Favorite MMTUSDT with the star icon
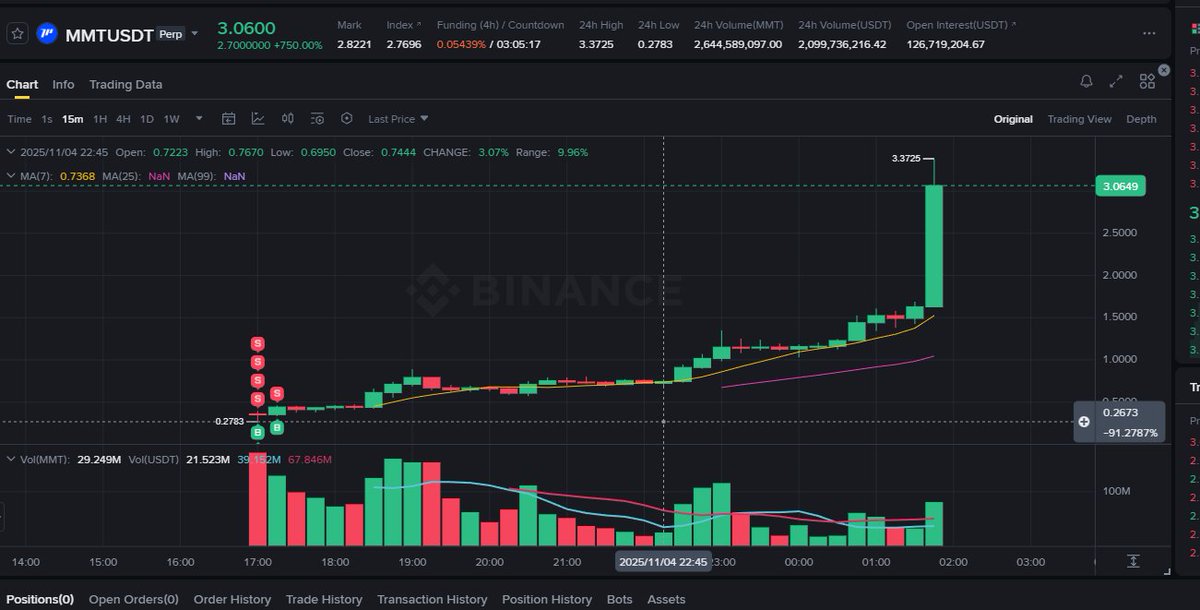Image resolution: width=1200 pixels, height=610 pixels. [x=16, y=33]
